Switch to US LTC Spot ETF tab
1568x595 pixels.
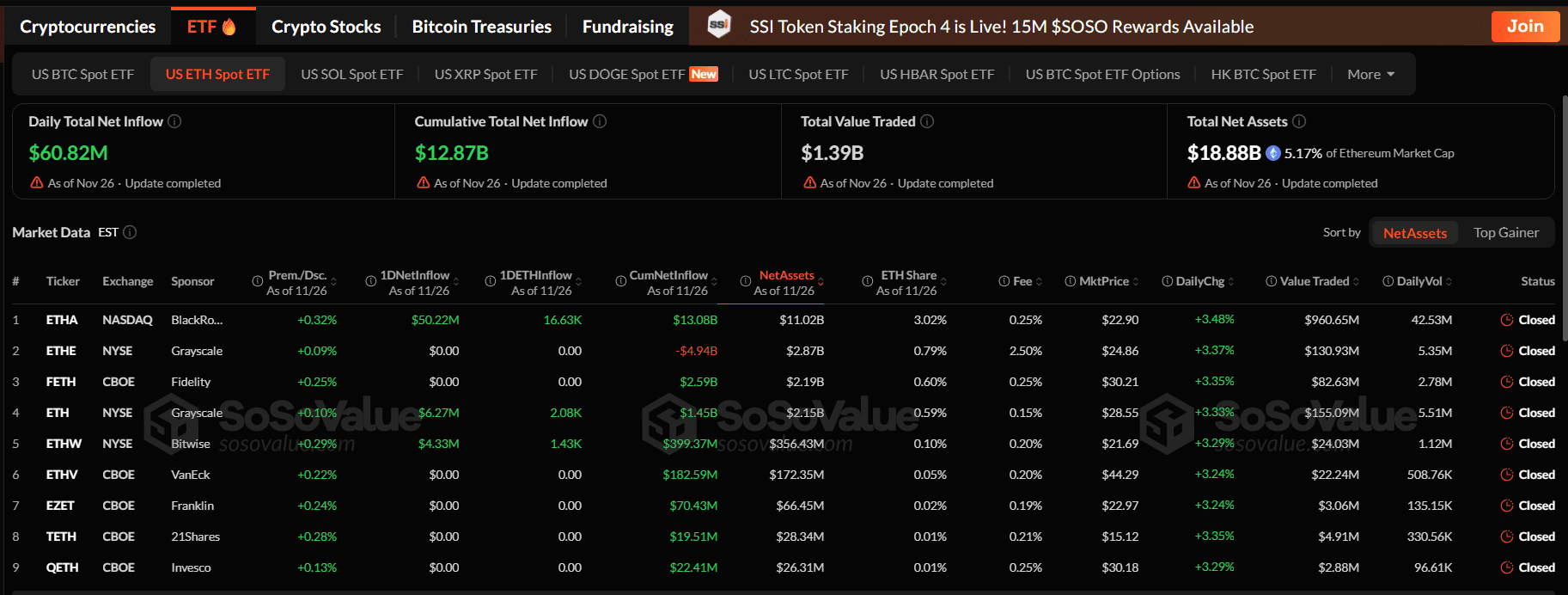tap(798, 74)
